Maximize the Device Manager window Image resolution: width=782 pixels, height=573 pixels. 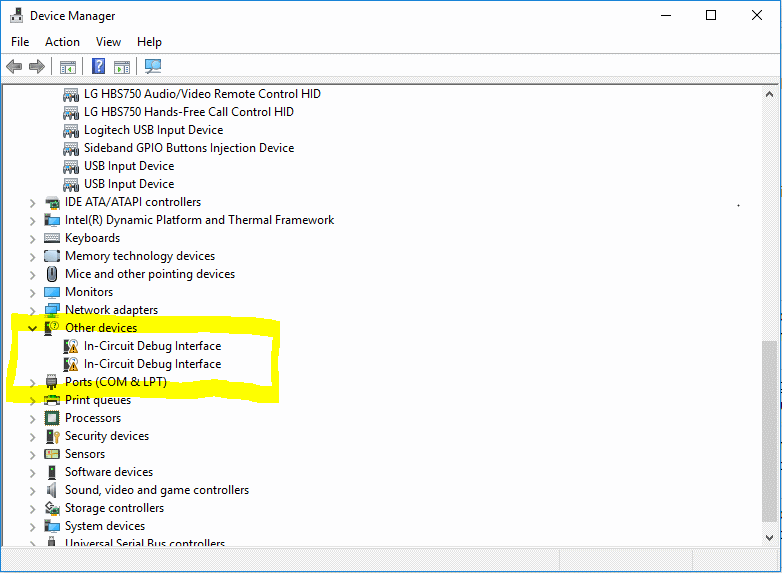pos(711,15)
